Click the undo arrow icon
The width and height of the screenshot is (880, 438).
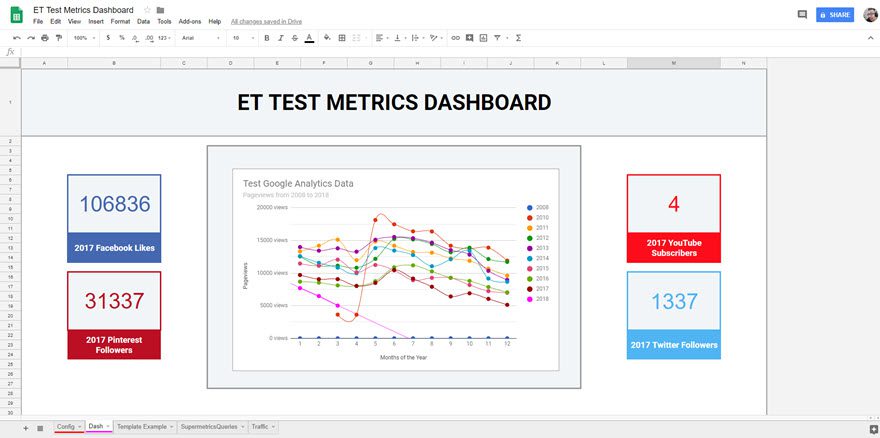17,38
